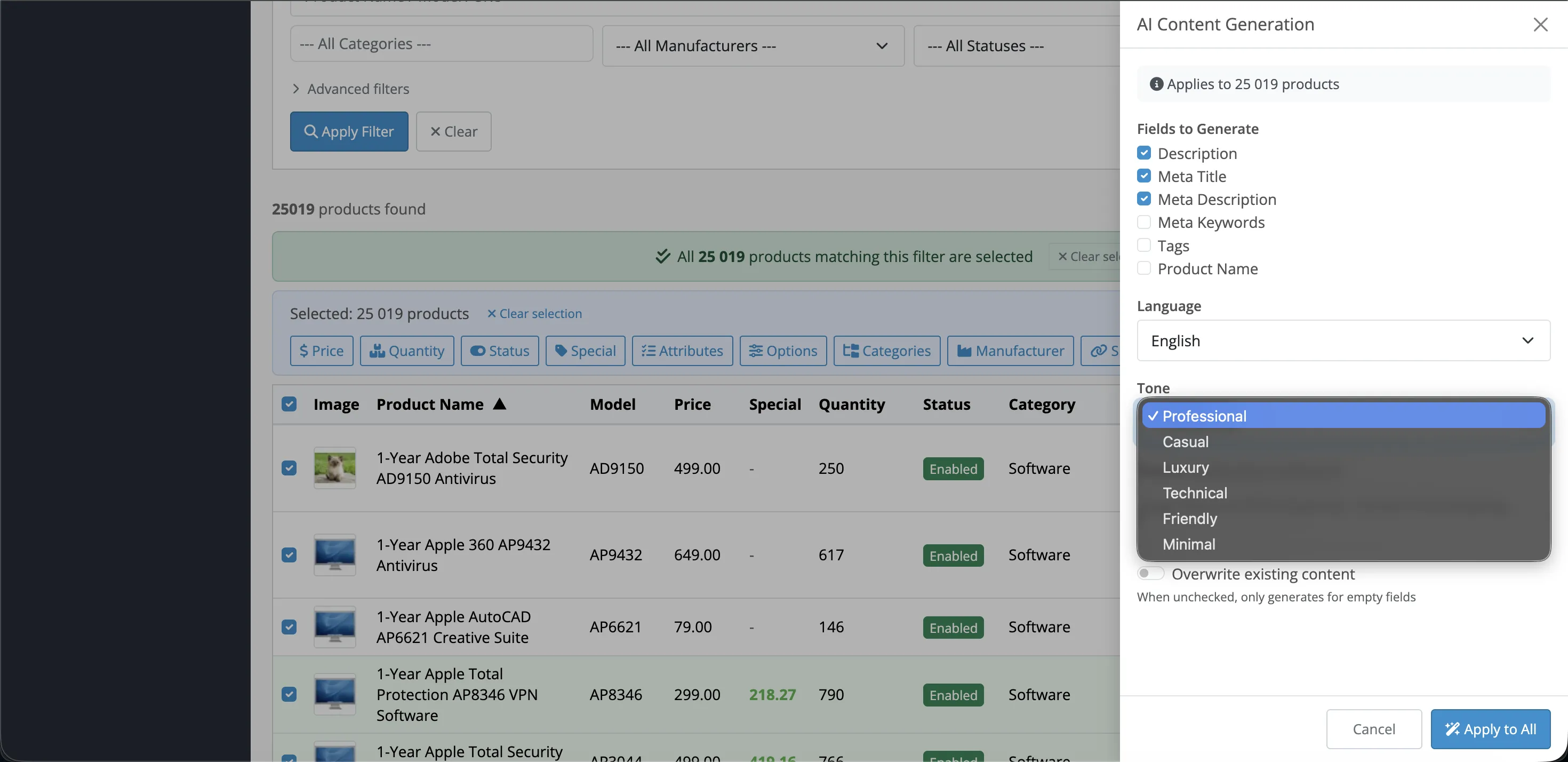Open the Manufacturer bulk edit action
Screen dimensions: 1568x762
tap(1010, 351)
